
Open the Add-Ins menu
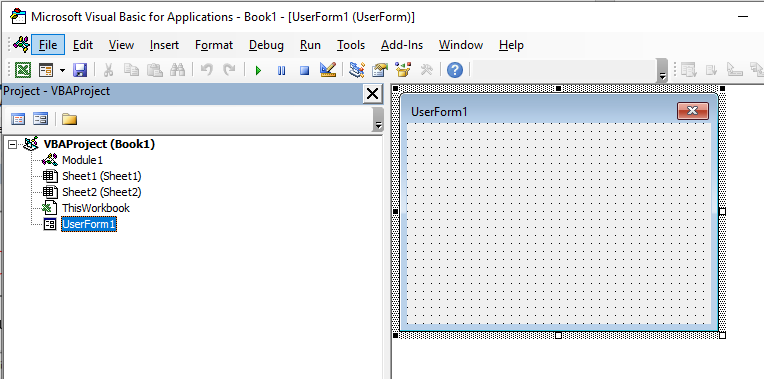pos(402,45)
